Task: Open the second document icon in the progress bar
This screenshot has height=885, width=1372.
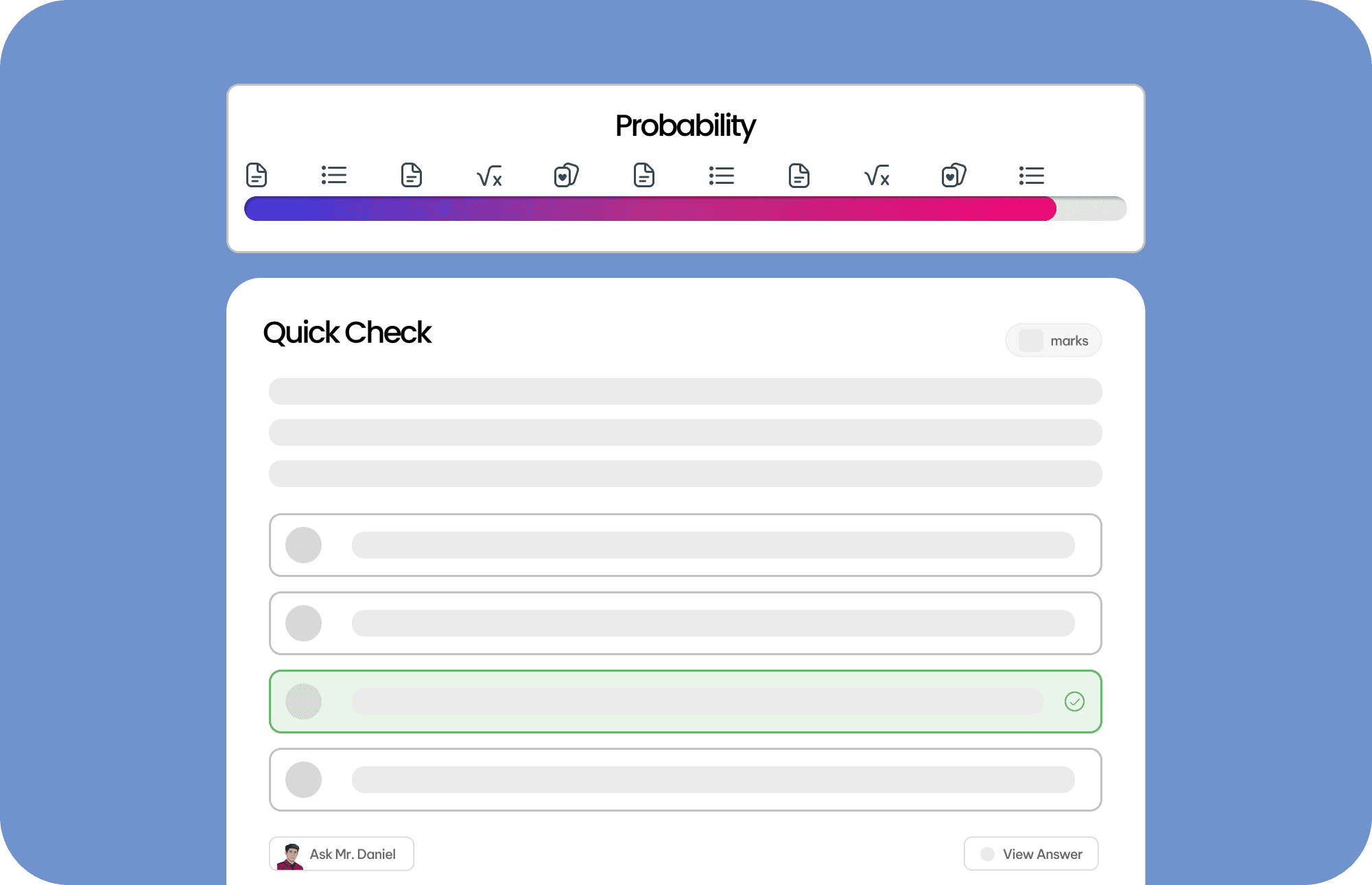Action: (411, 176)
